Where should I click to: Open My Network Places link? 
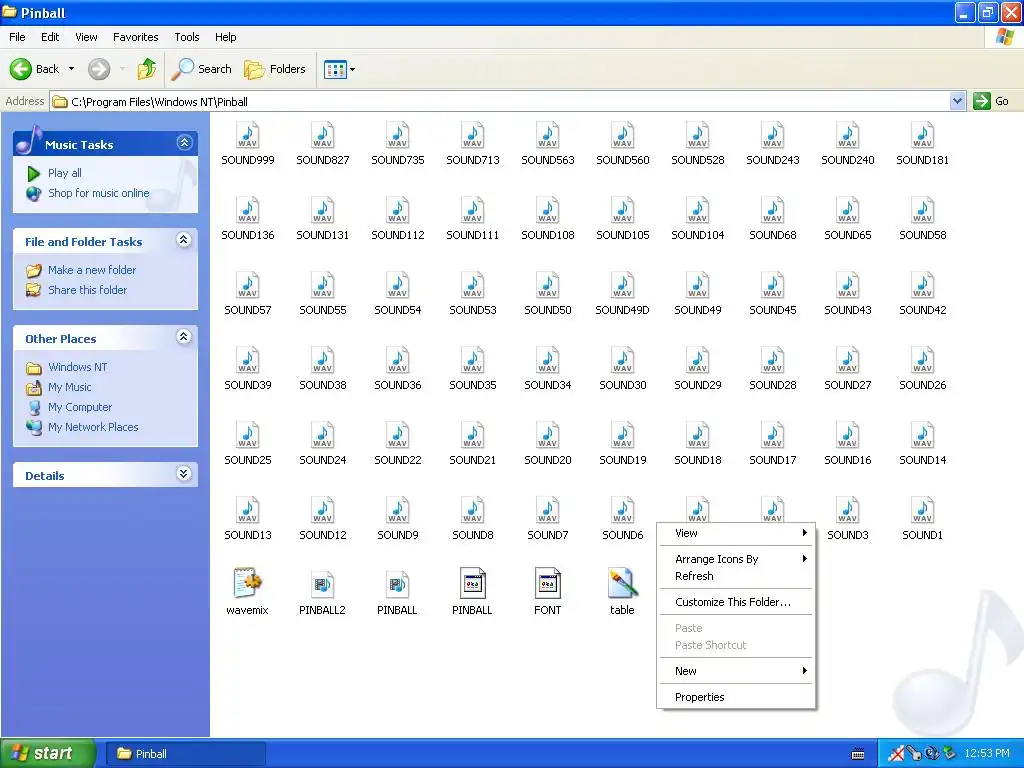click(93, 427)
